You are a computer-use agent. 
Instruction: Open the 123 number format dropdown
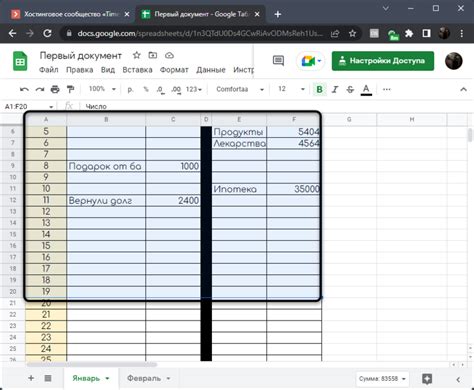(x=194, y=89)
